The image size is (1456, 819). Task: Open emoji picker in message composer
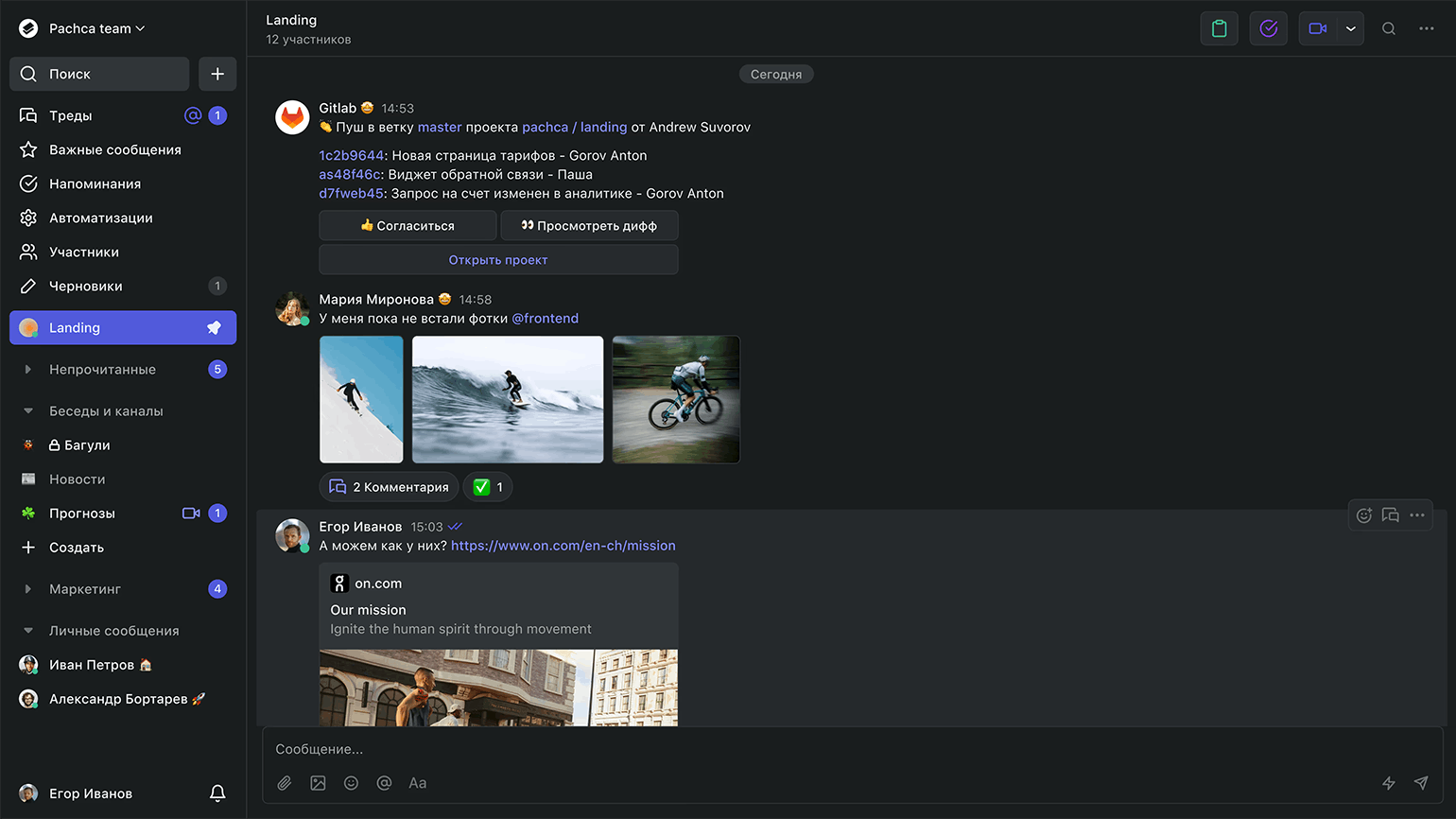351,783
